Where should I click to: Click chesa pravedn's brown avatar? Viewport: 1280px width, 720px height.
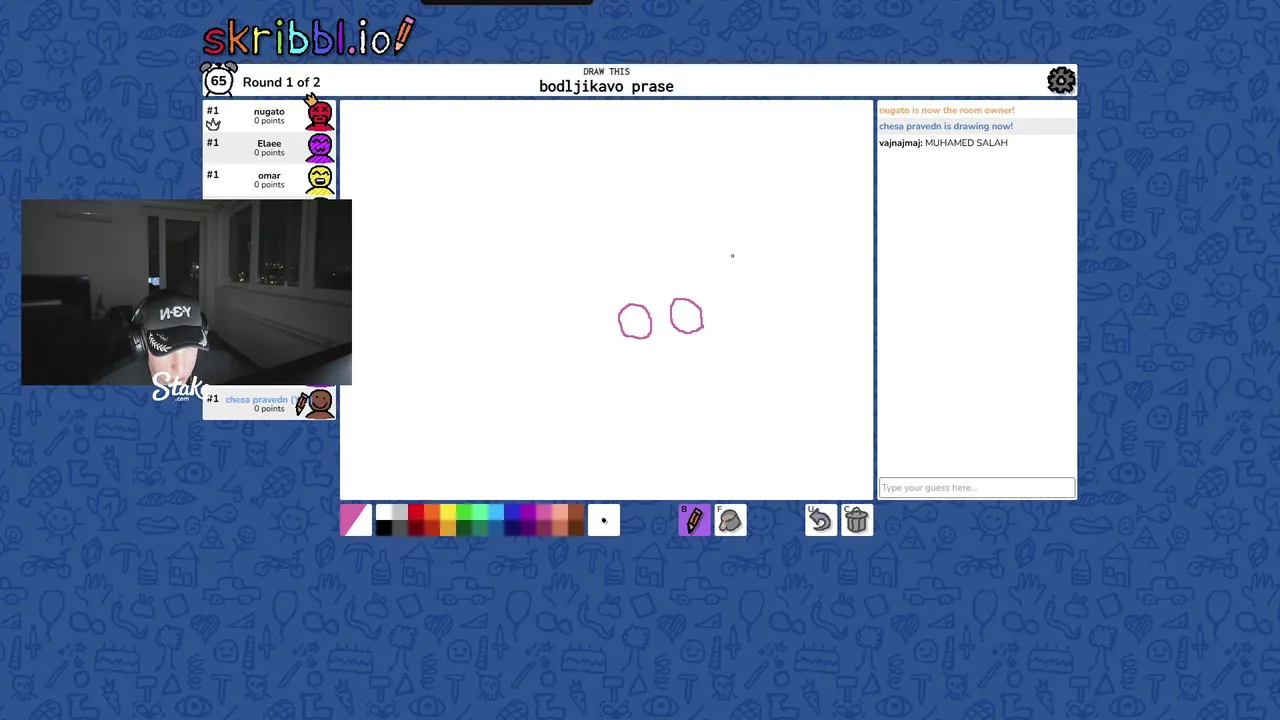[x=319, y=403]
